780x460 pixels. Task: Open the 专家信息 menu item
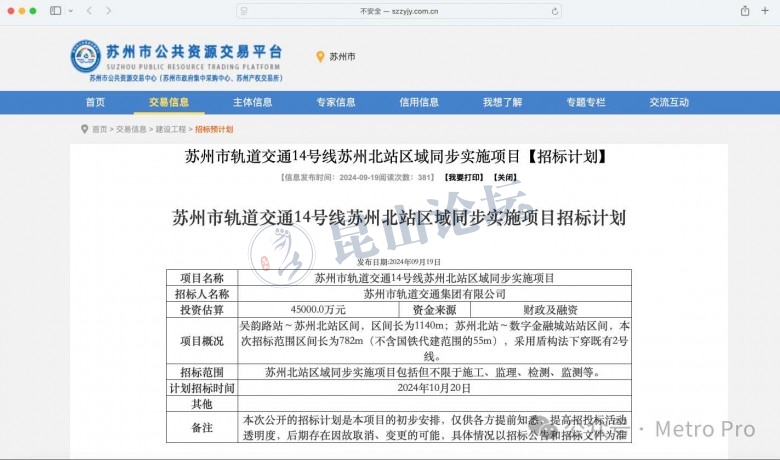336,102
